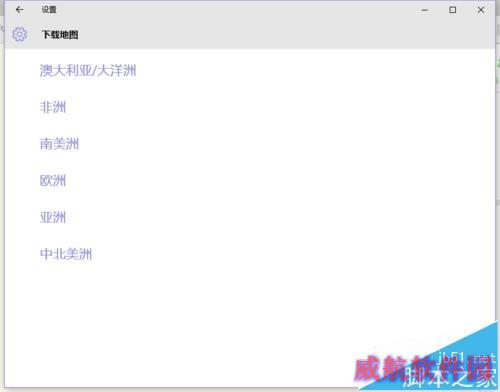Click the red 威航软件园 watermark
Viewport: 500px width, 392px height.
[423, 368]
